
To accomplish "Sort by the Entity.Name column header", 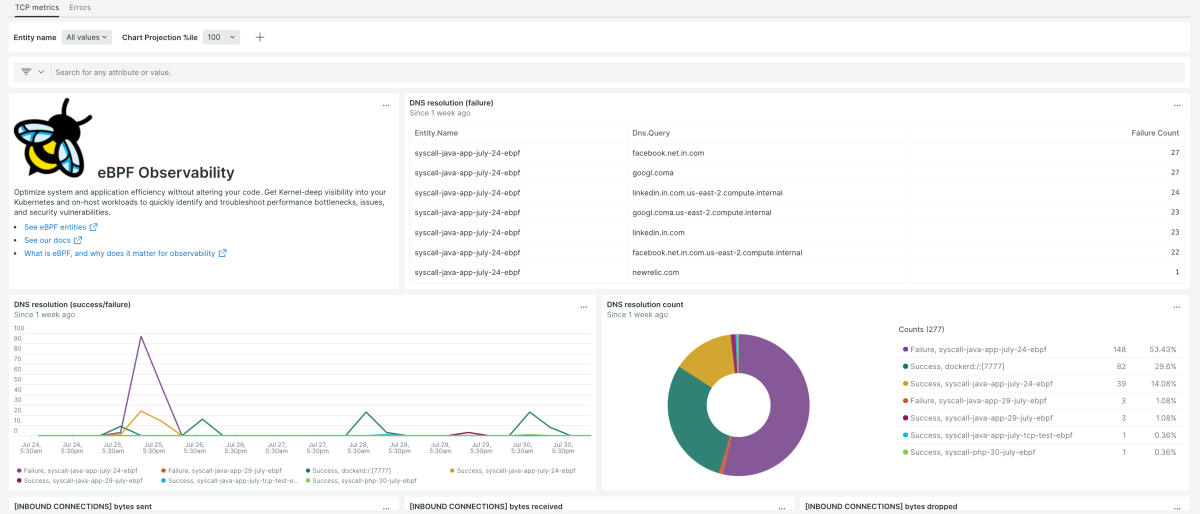I will 436,132.
